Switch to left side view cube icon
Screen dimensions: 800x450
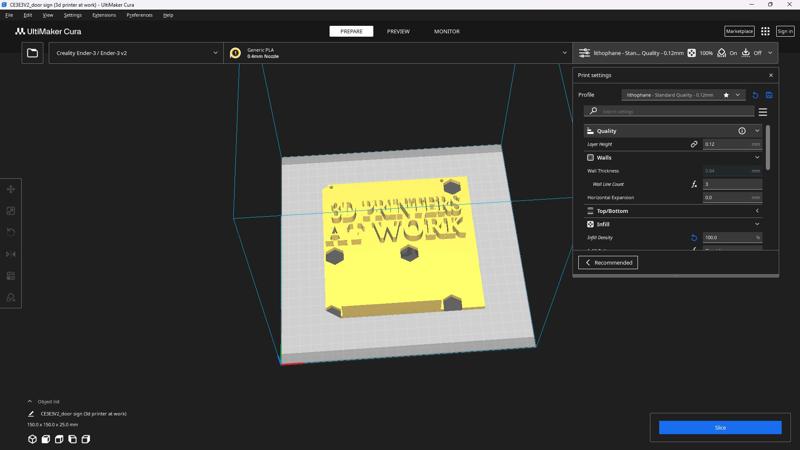click(x=72, y=439)
